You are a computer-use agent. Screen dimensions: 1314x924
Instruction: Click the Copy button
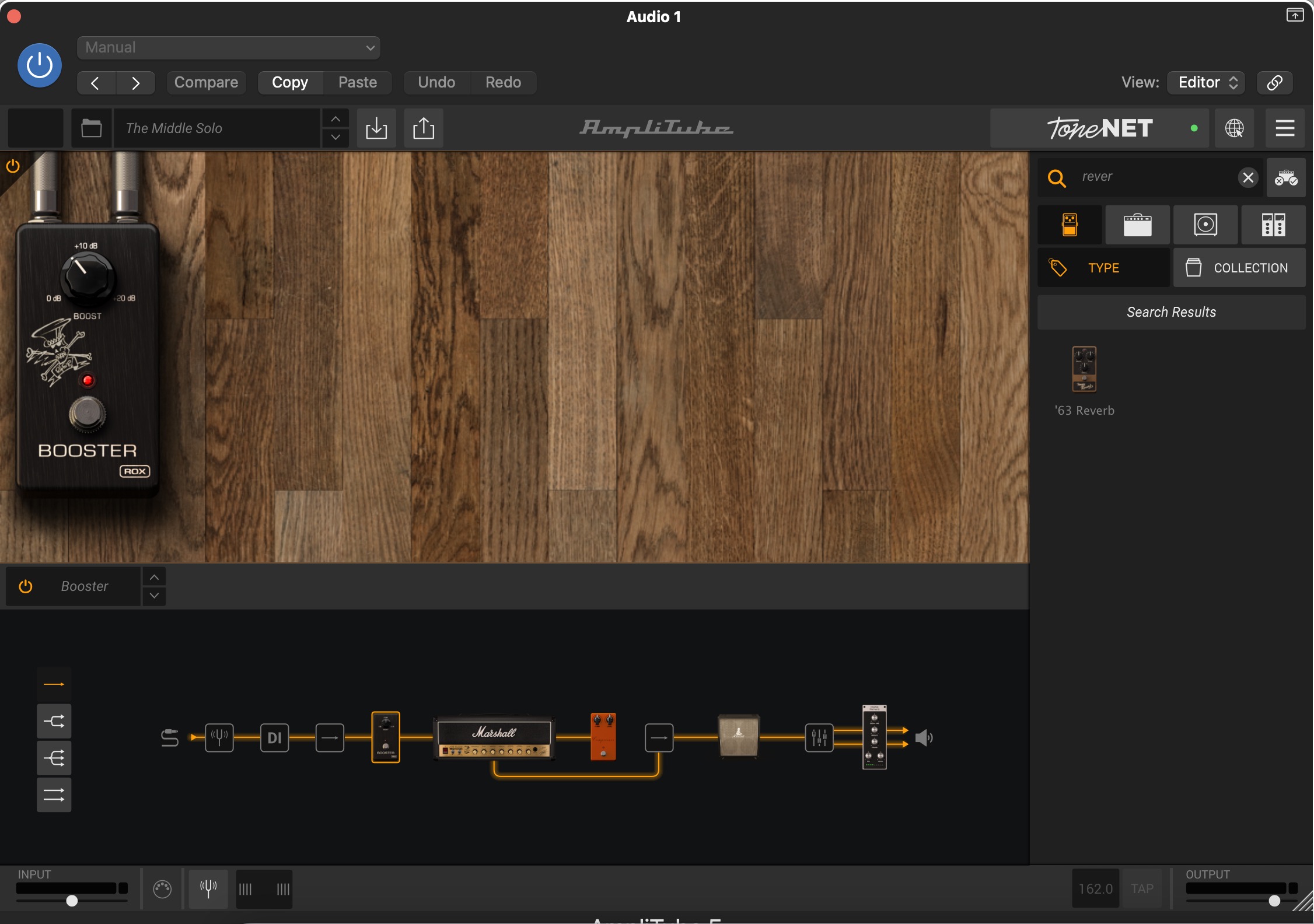(x=290, y=82)
